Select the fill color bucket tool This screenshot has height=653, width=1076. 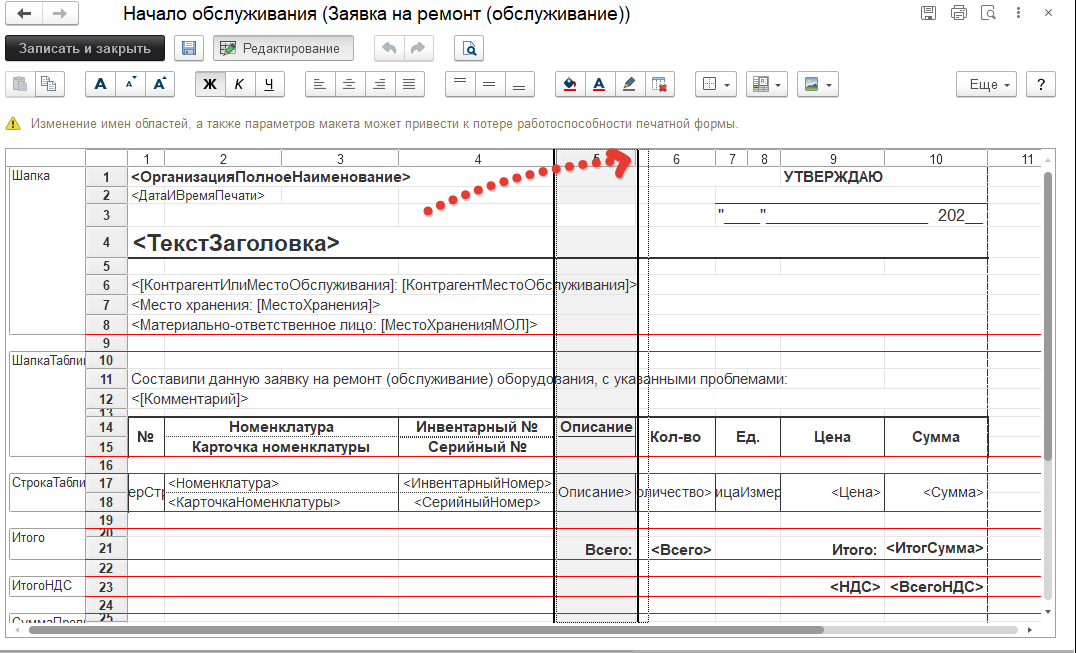coord(569,84)
